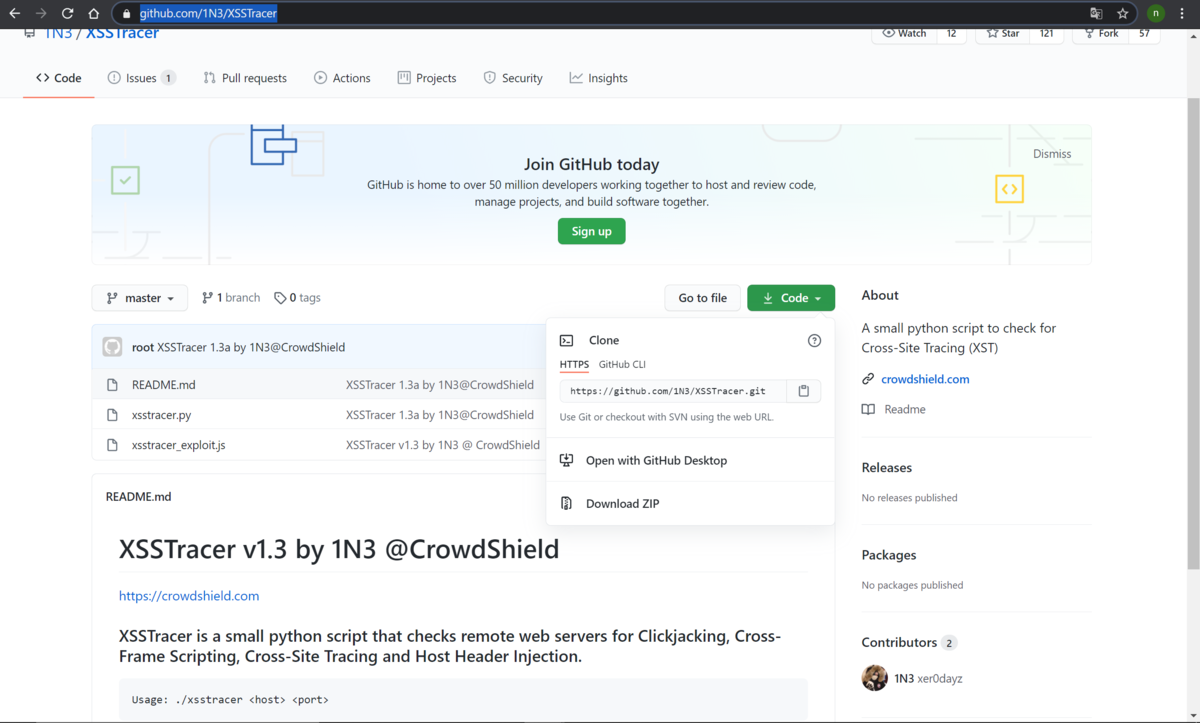Bookmark this page with the star icon

click(x=1123, y=14)
